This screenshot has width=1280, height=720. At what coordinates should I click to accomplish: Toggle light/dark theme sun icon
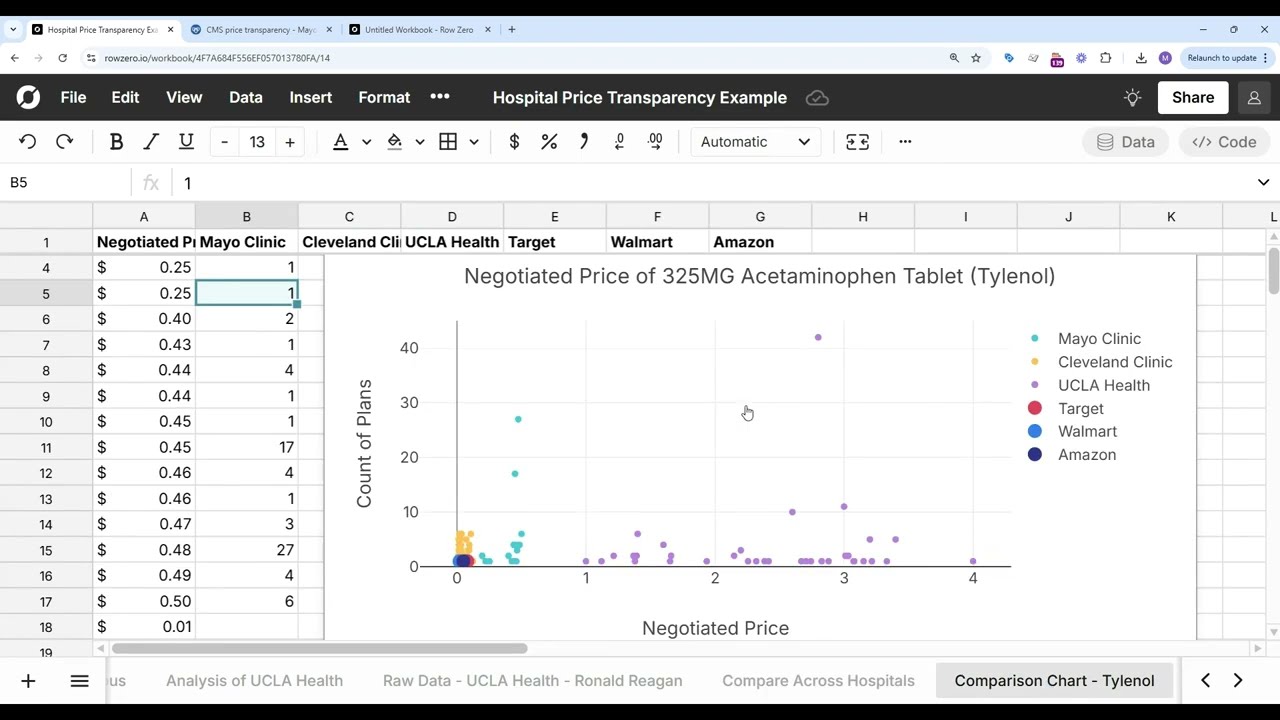click(x=1132, y=98)
